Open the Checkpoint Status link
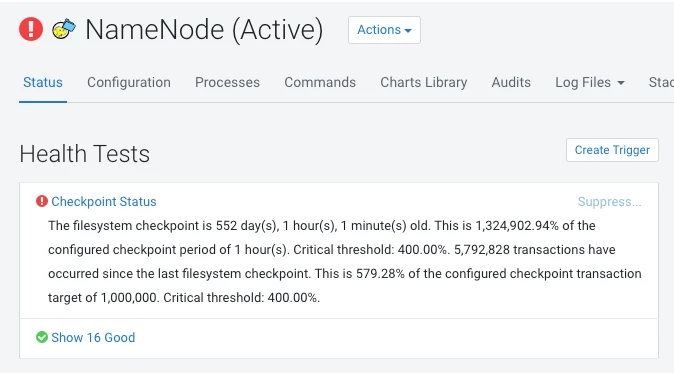This screenshot has height=373, width=674. tap(104, 202)
